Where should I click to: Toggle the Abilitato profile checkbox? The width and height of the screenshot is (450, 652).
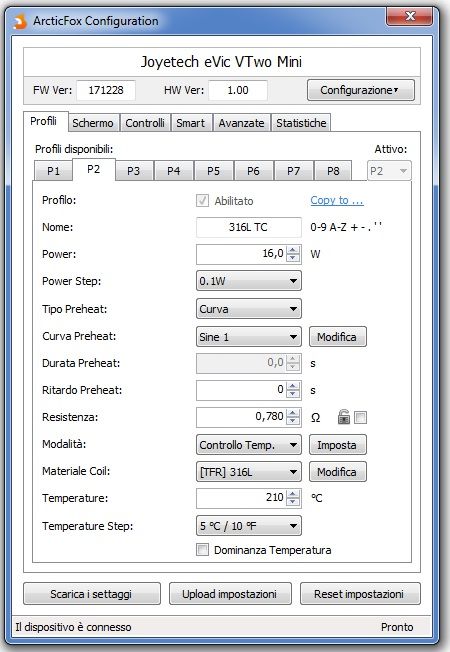(x=203, y=201)
